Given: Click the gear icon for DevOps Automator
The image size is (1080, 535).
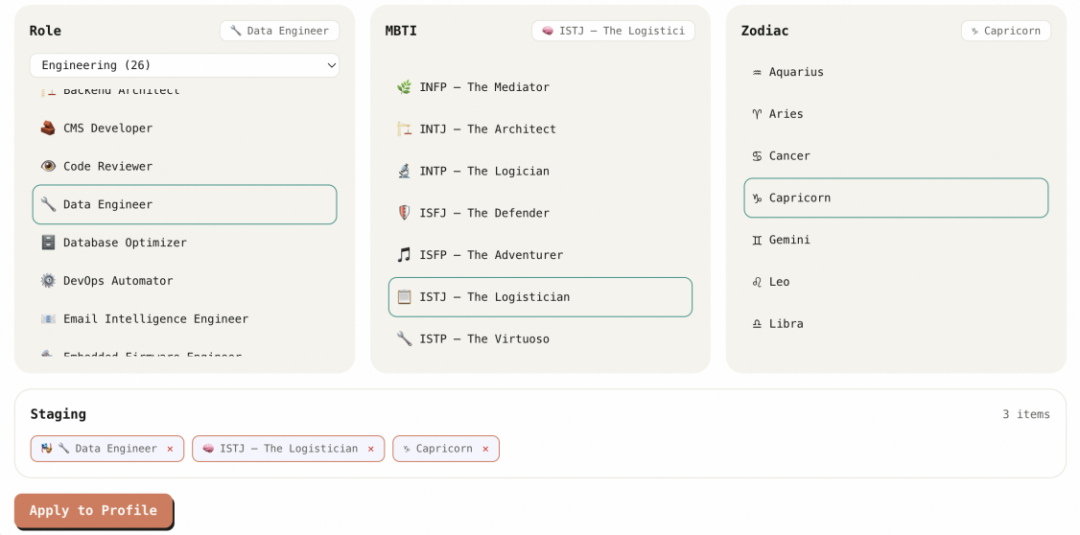Looking at the screenshot, I should tap(48, 281).
